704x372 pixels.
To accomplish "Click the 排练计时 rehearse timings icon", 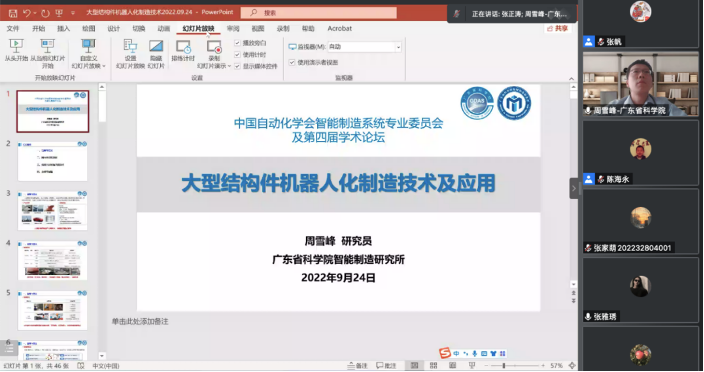I will (183, 46).
